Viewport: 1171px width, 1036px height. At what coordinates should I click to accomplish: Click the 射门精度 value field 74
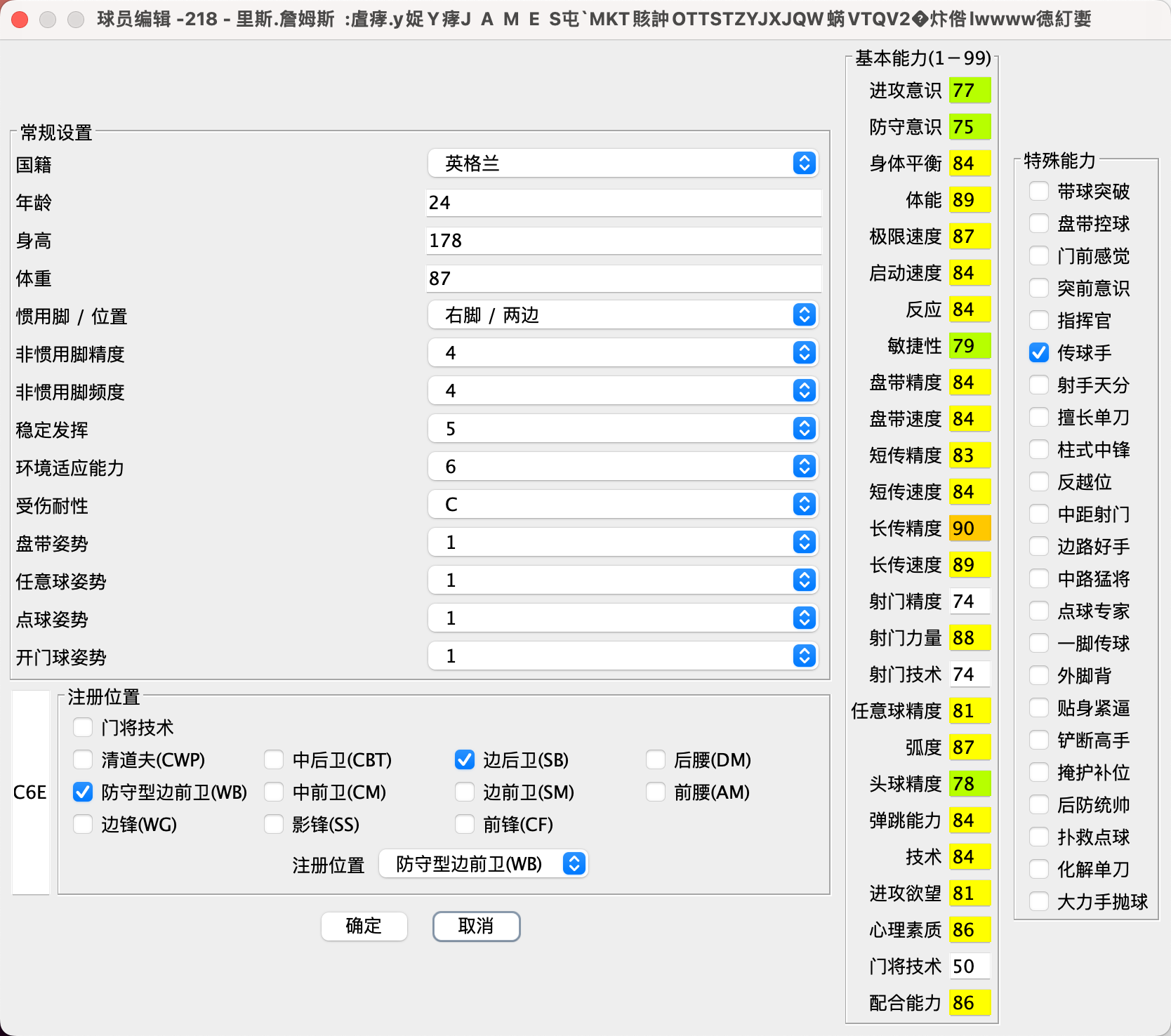(969, 602)
